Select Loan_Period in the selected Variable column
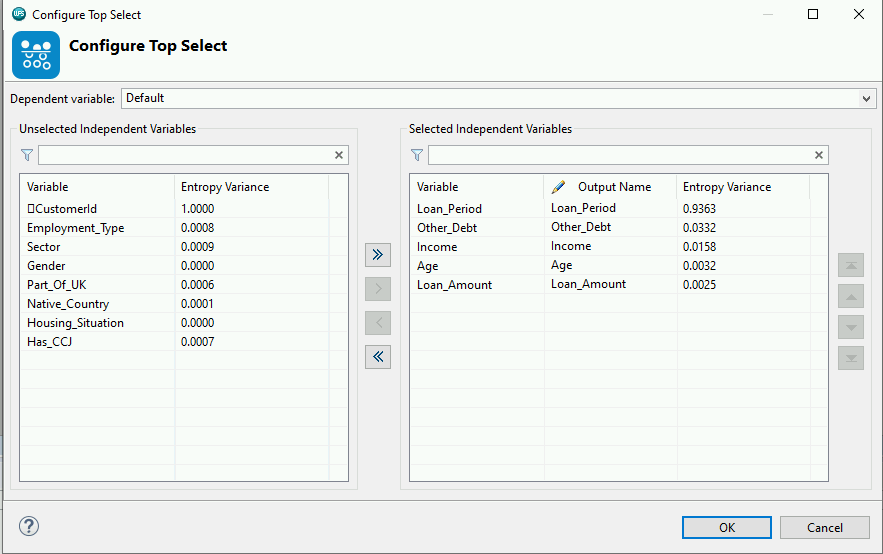 [x=449, y=209]
